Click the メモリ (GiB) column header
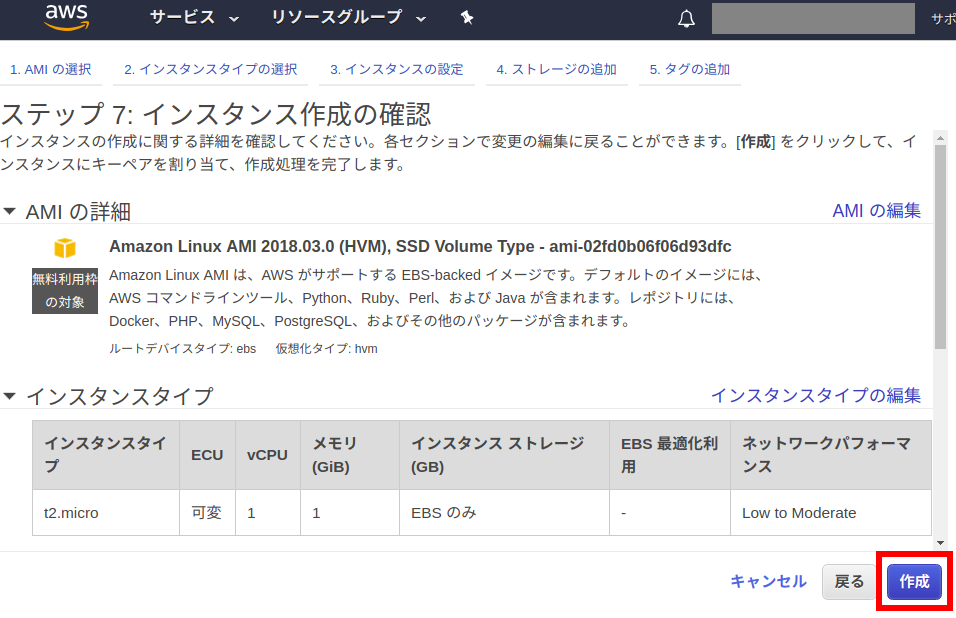 tap(349, 455)
